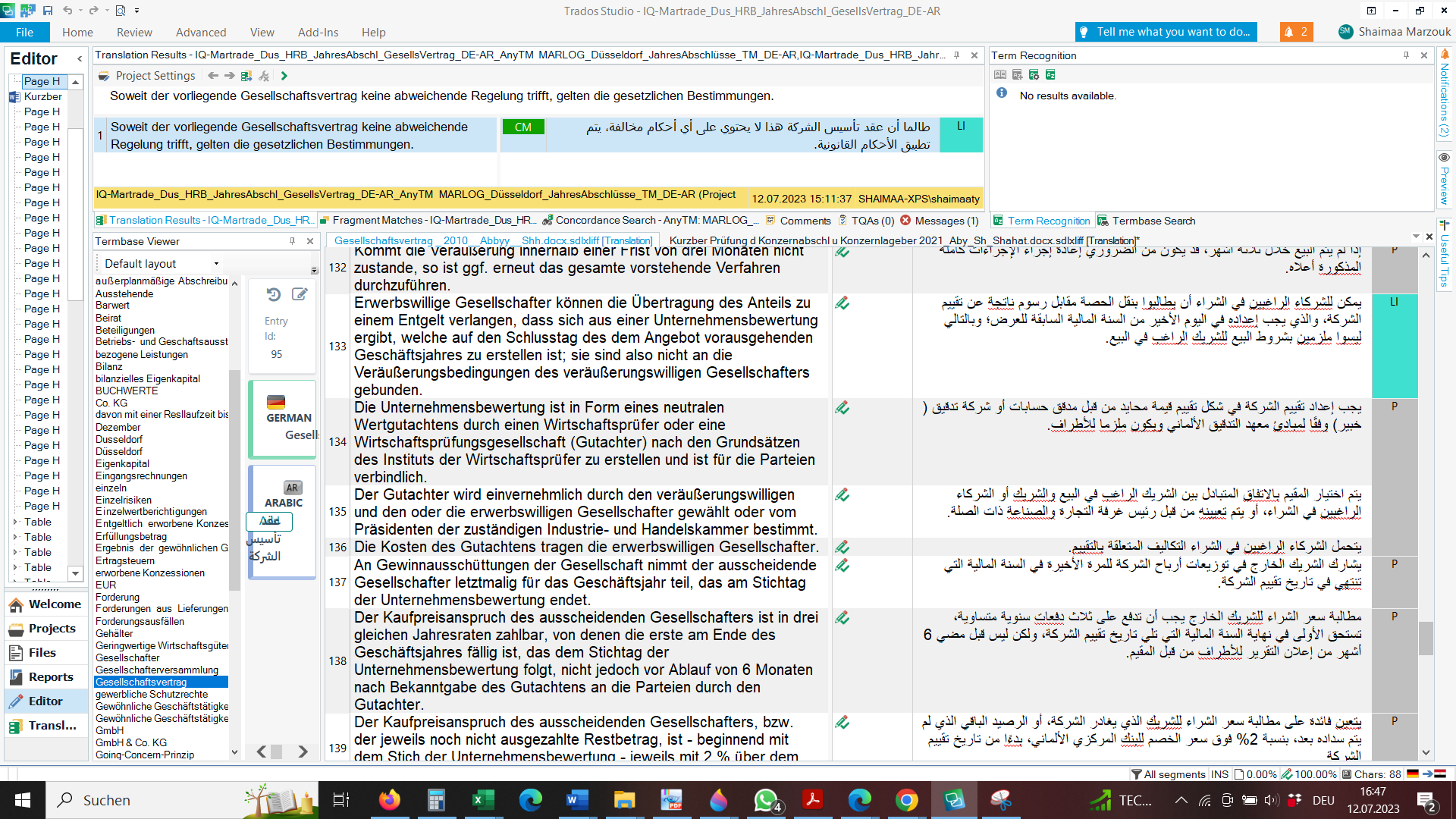The width and height of the screenshot is (1456, 819).
Task: Click the green termbase icon in Term Recognition
Action: click(1050, 74)
